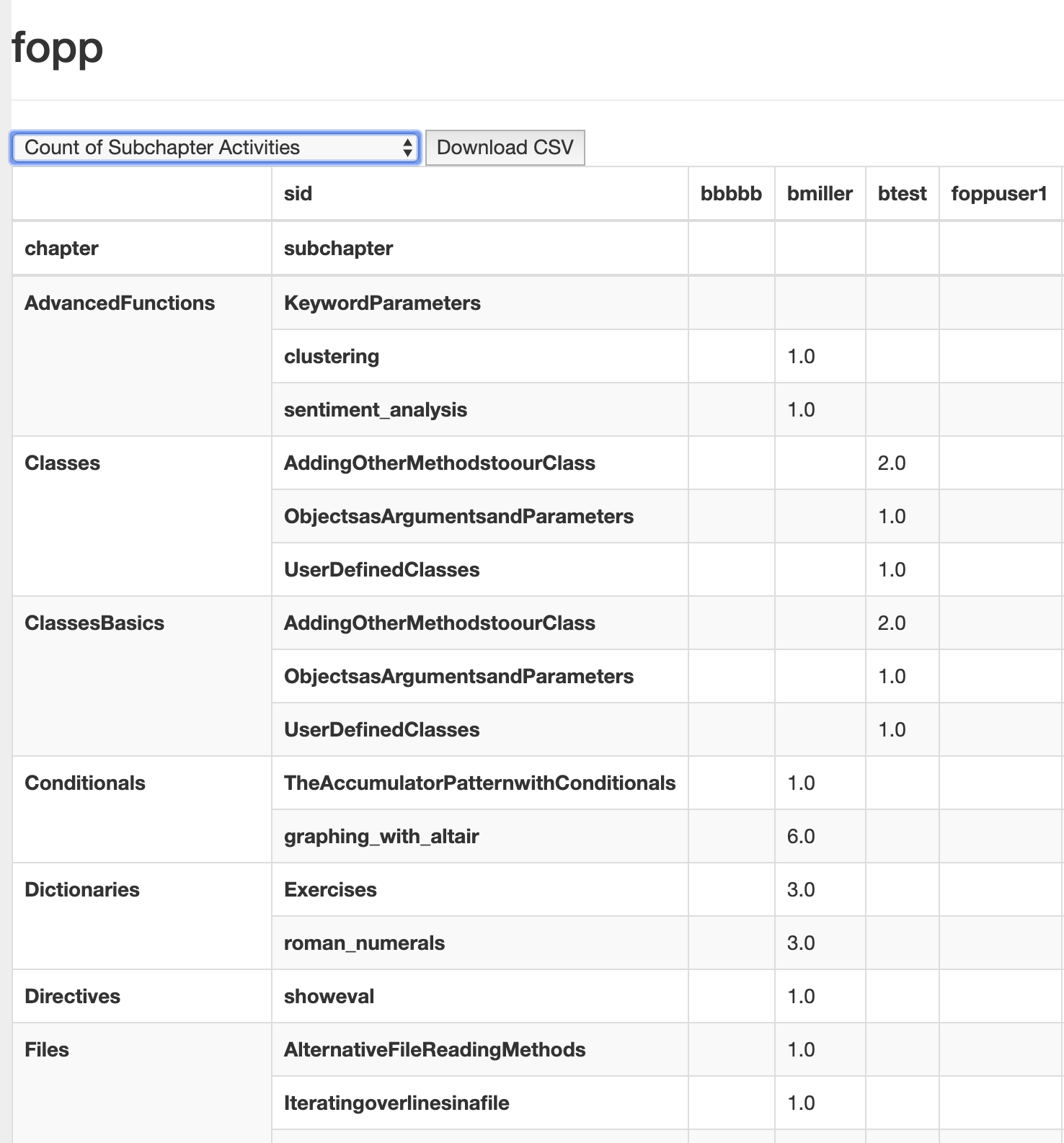The image size is (1064, 1143).
Task: Open the Count of Subchapter Activities dropdown
Action: pos(216,148)
